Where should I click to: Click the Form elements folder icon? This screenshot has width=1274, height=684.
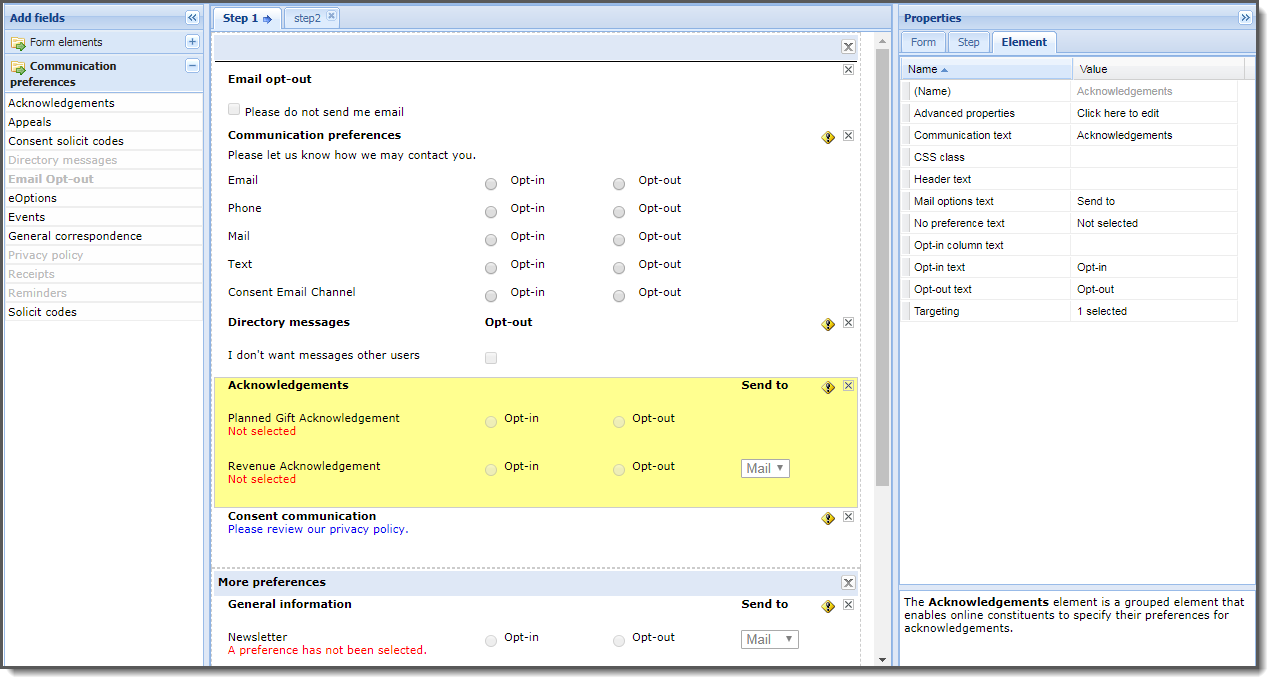[x=18, y=43]
